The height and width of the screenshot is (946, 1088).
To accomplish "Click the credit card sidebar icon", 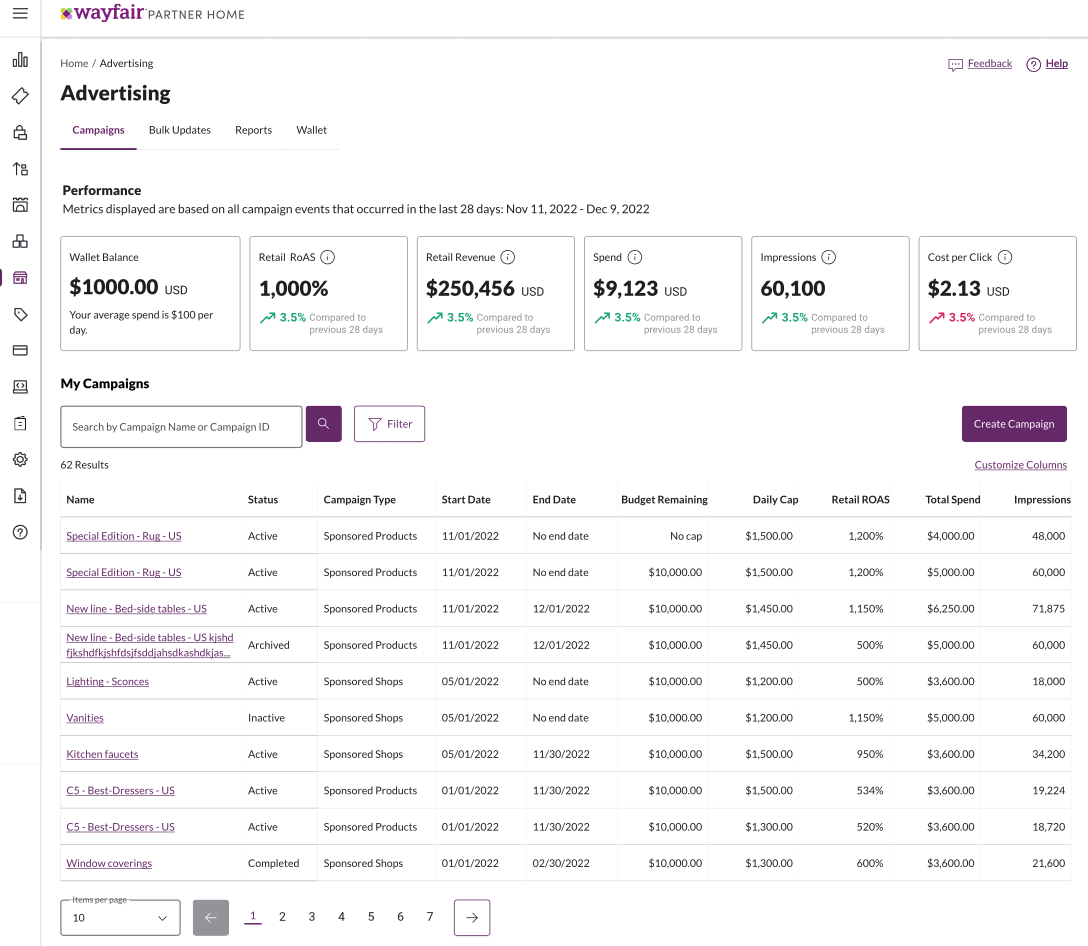I will click(x=20, y=350).
